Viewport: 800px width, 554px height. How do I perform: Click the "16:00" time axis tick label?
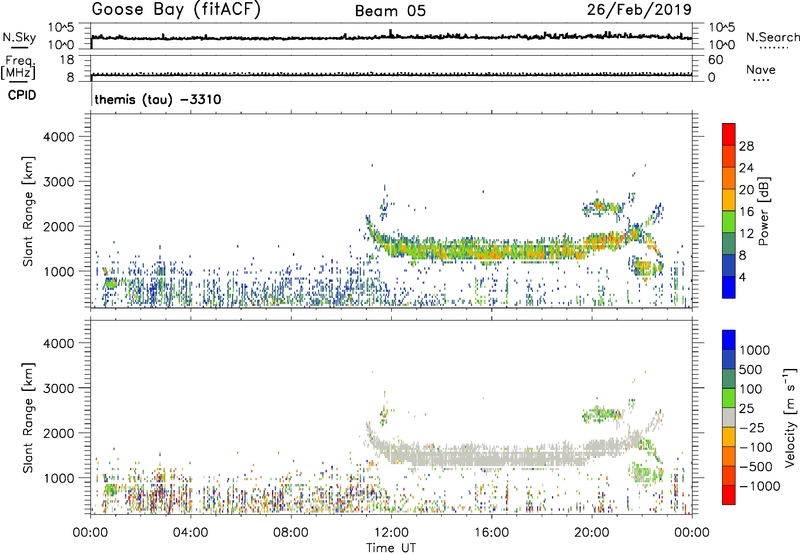[x=491, y=533]
